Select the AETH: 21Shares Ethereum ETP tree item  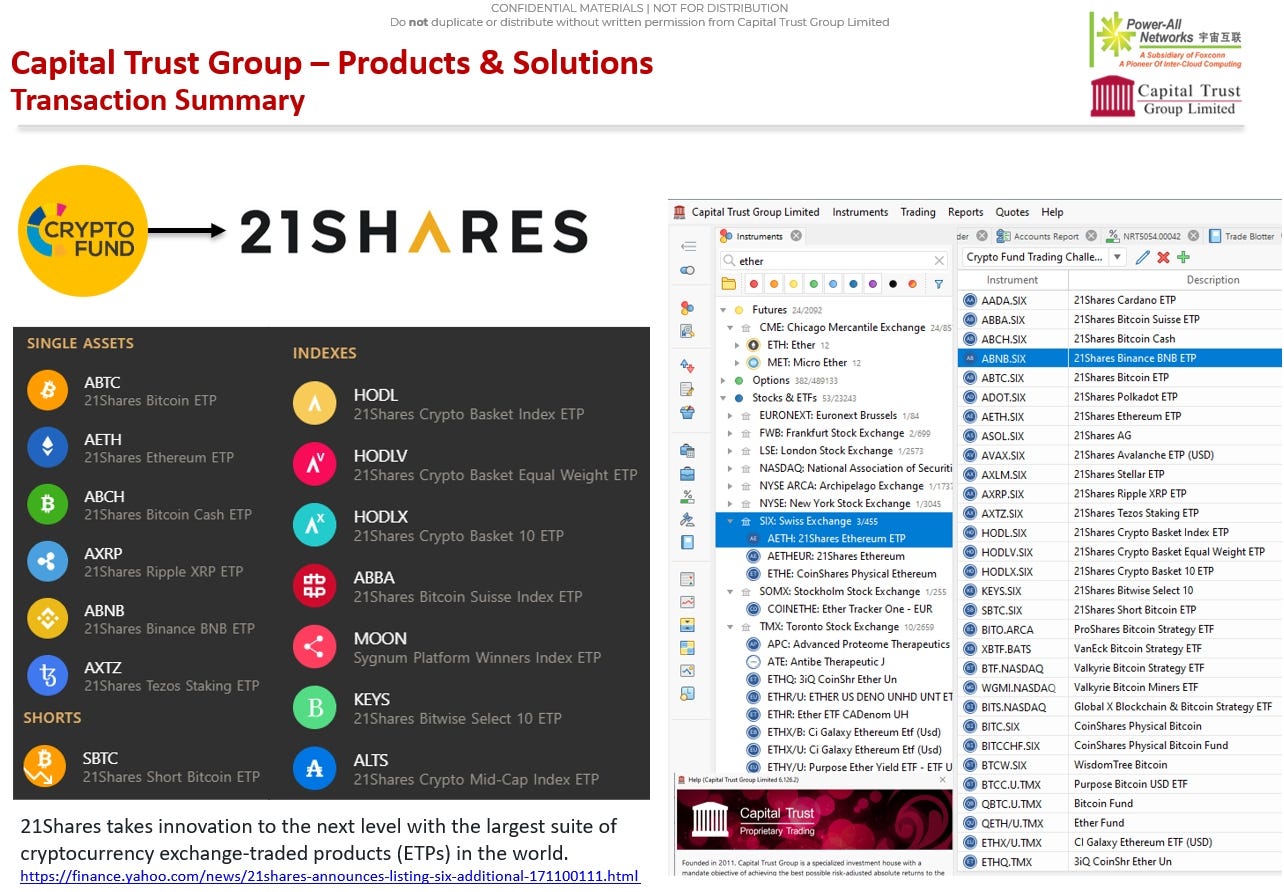(835, 538)
